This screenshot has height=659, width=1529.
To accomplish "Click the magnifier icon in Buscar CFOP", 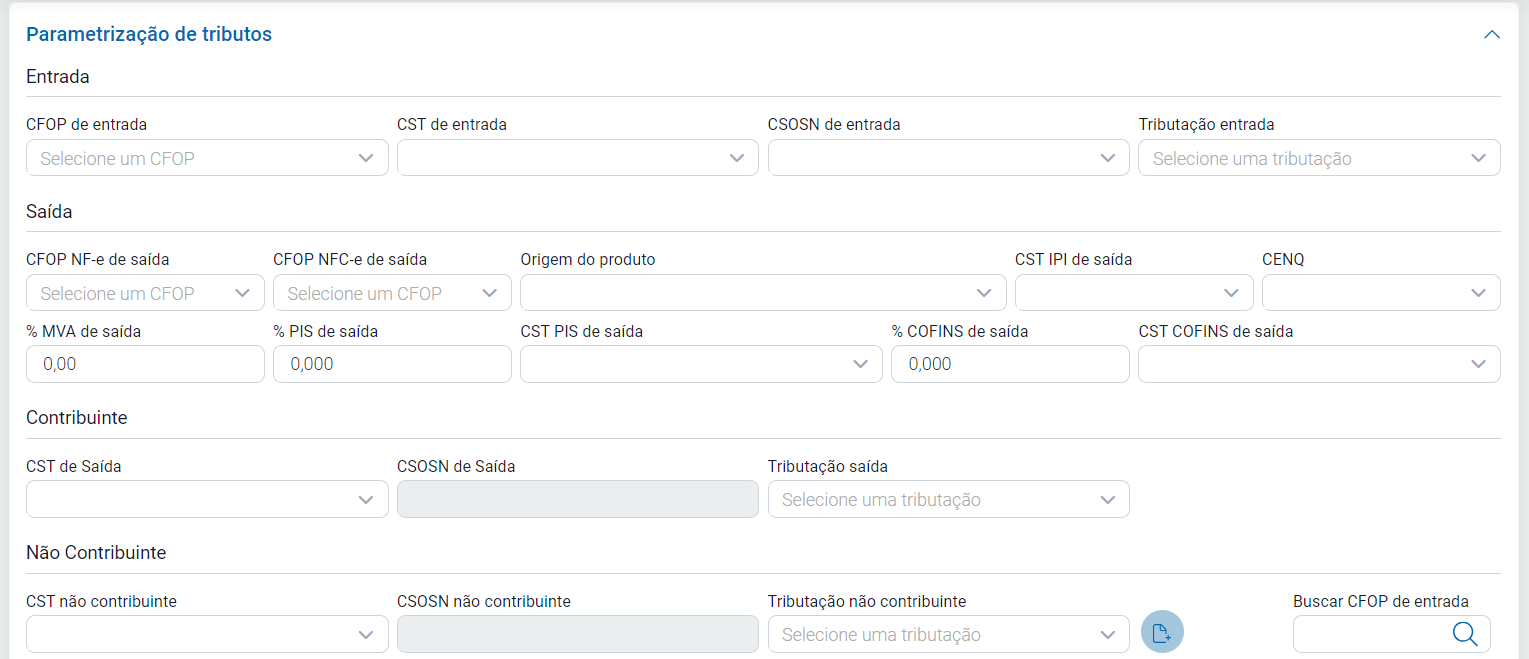I will click(x=1465, y=634).
